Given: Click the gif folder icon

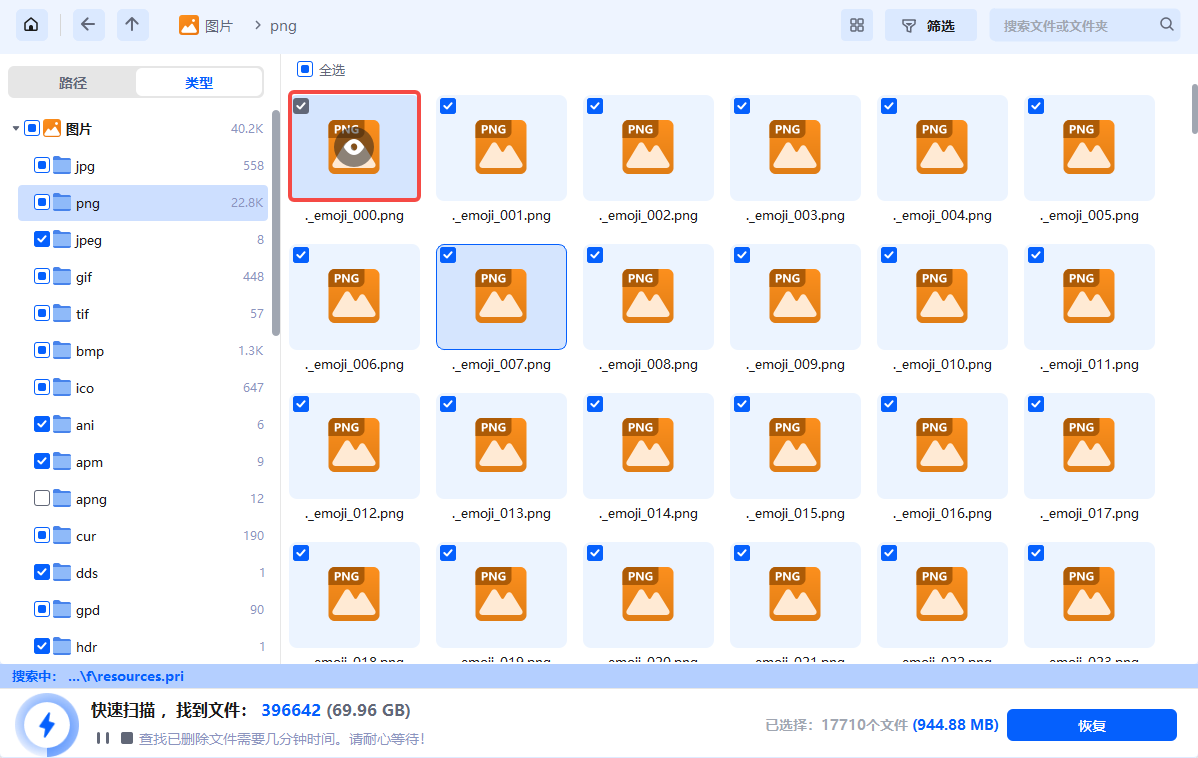Looking at the screenshot, I should (x=62, y=276).
